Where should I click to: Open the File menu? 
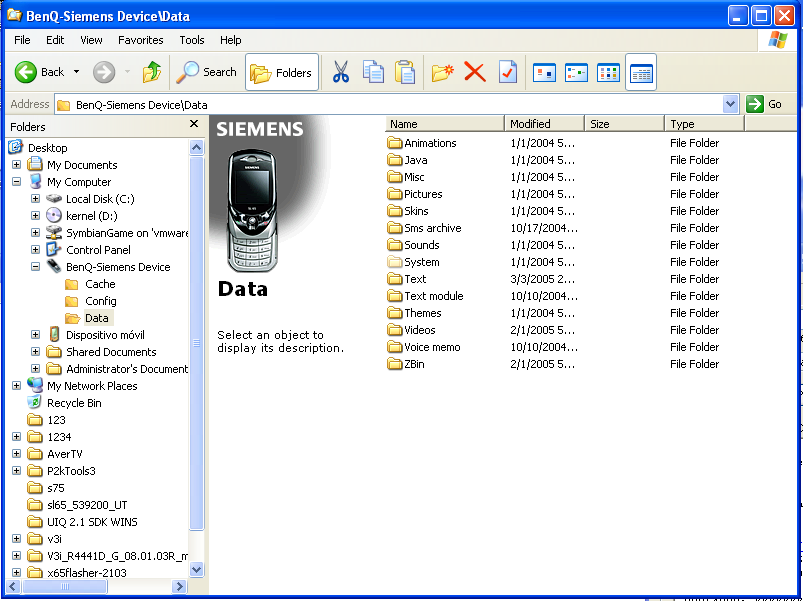tap(22, 40)
